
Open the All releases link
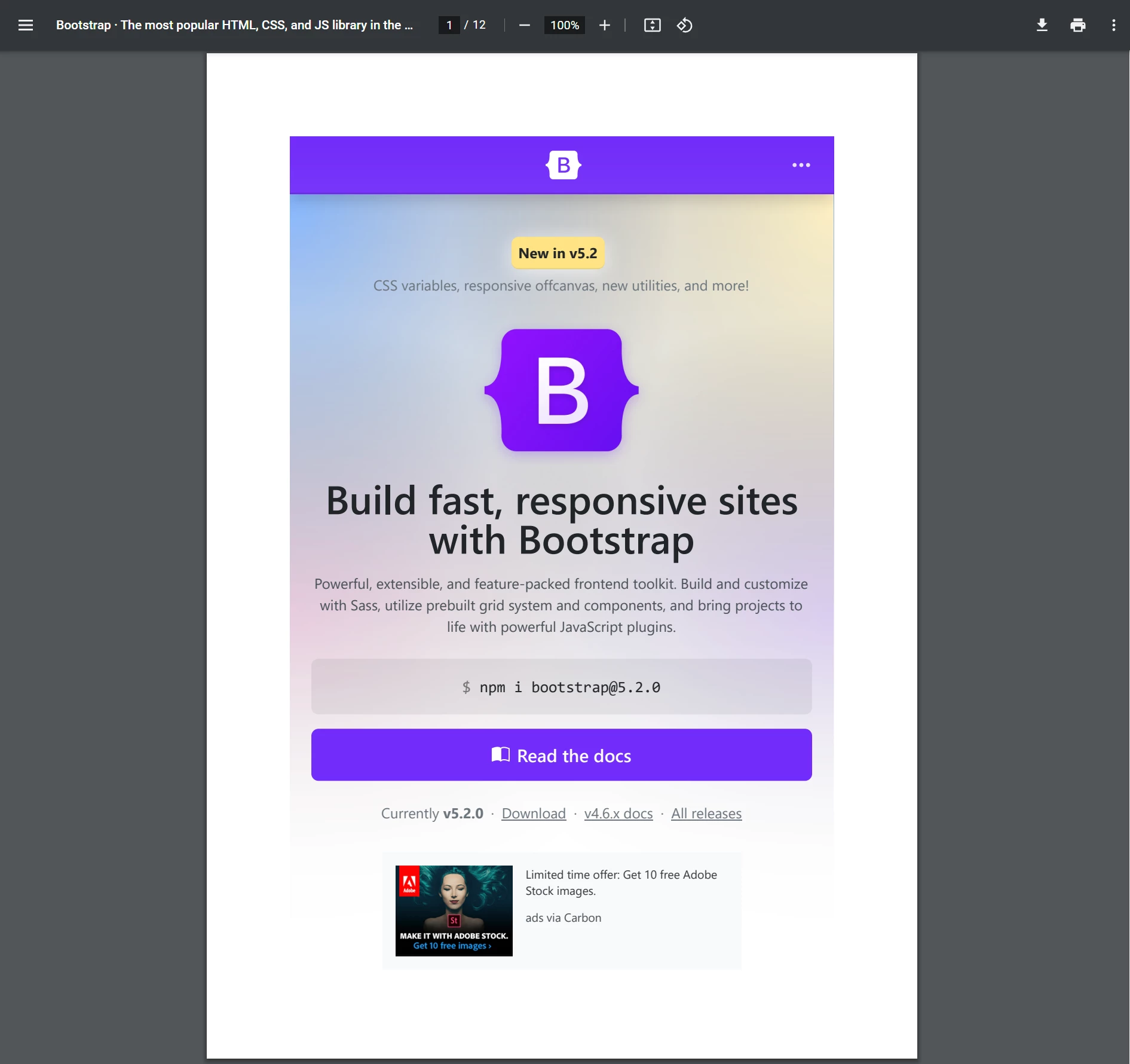click(706, 814)
